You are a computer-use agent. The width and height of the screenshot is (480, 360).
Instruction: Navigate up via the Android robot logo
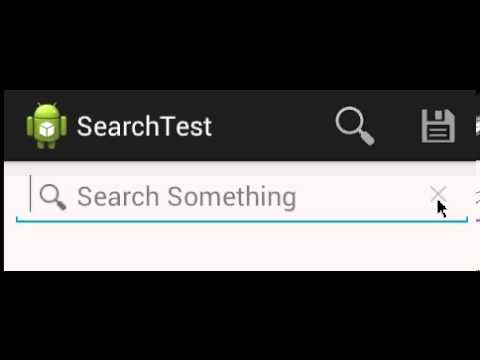(x=47, y=126)
